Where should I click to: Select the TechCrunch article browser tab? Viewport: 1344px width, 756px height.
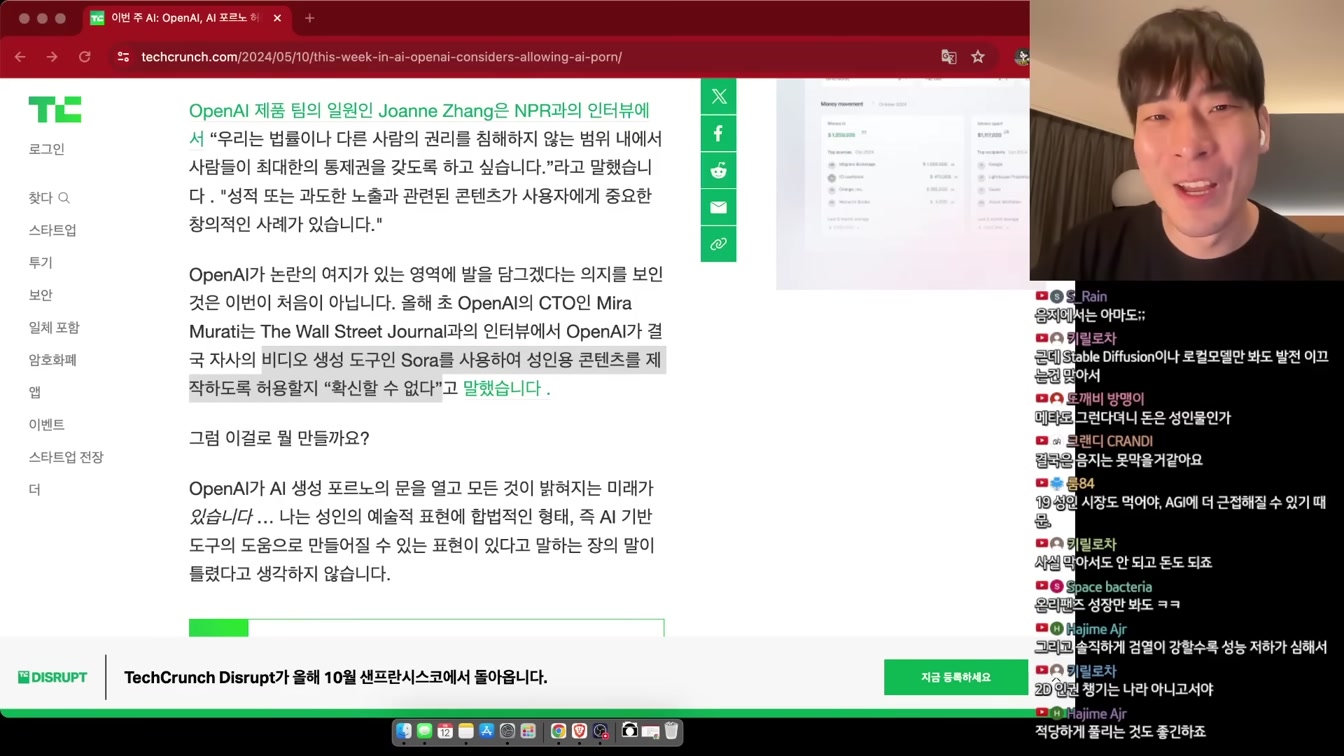(186, 18)
